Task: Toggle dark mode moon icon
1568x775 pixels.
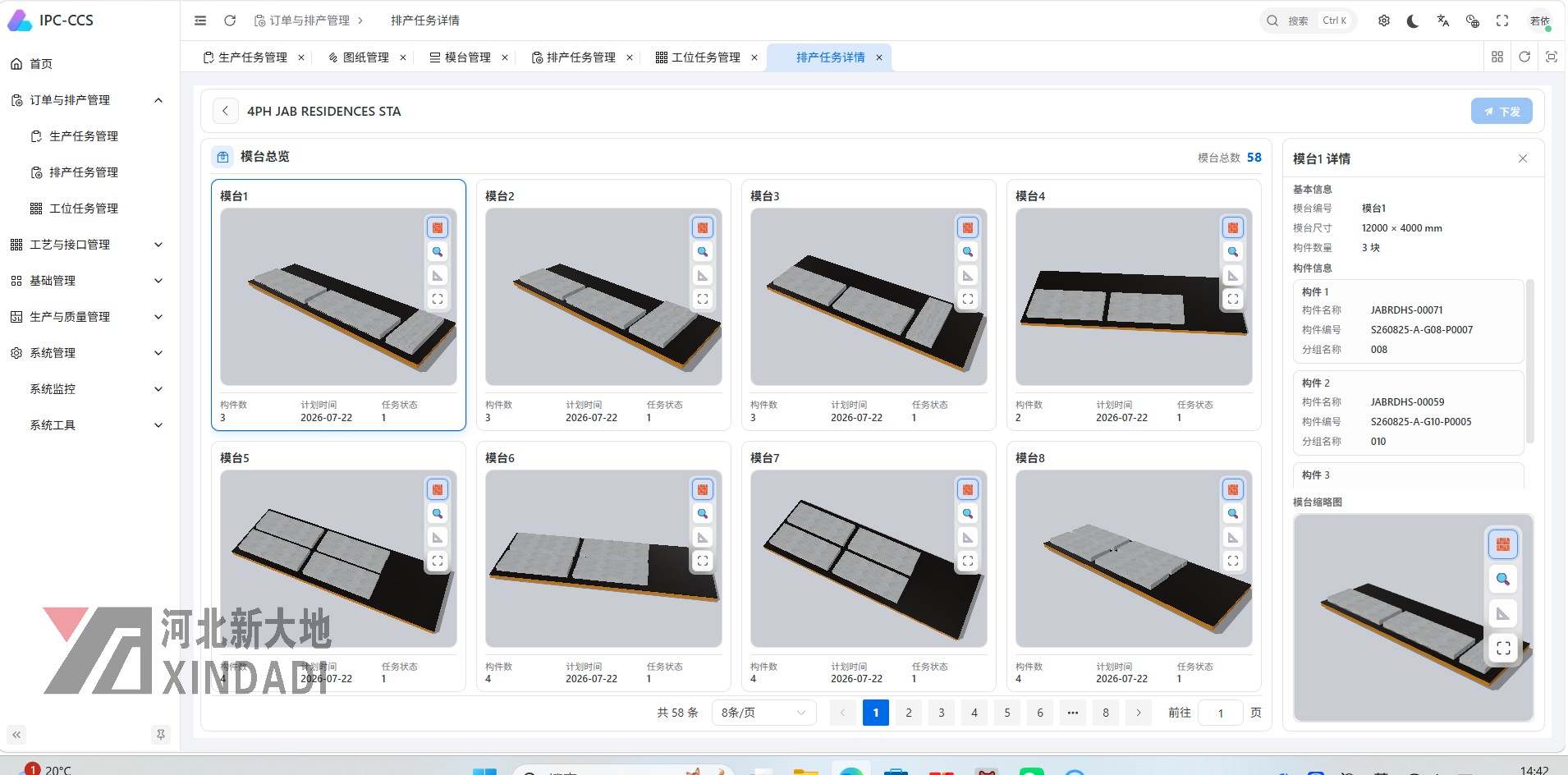Action: 1413,21
